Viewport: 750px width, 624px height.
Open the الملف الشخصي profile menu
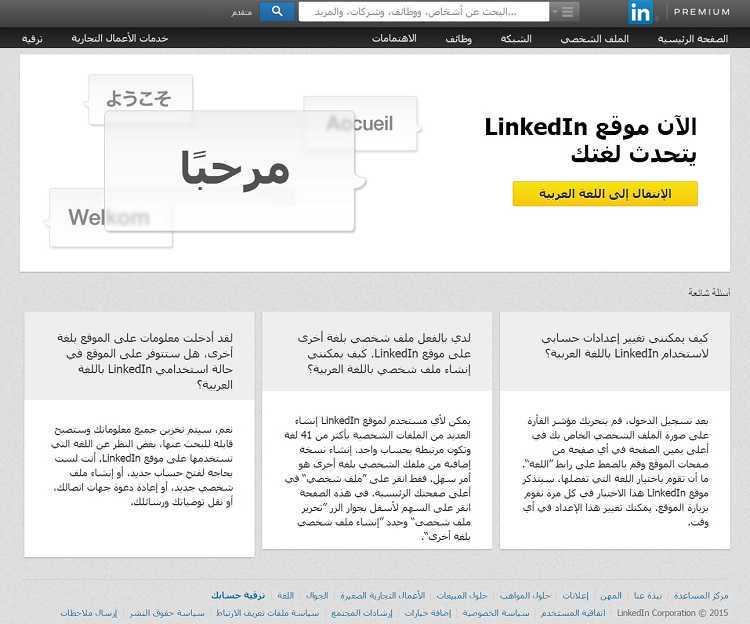(595, 38)
